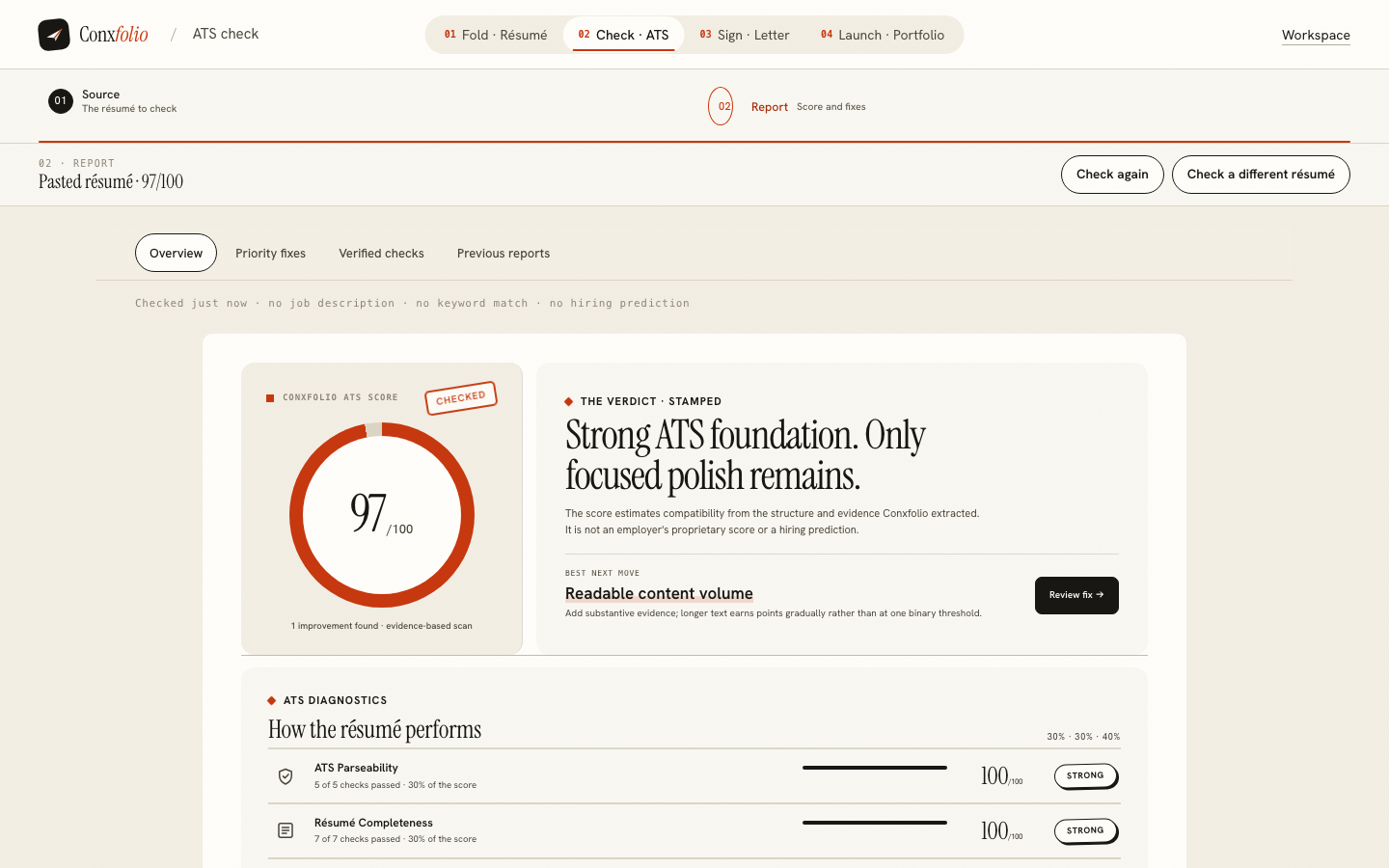
Task: Open the Priority fixes tab
Action: pyautogui.click(x=270, y=253)
